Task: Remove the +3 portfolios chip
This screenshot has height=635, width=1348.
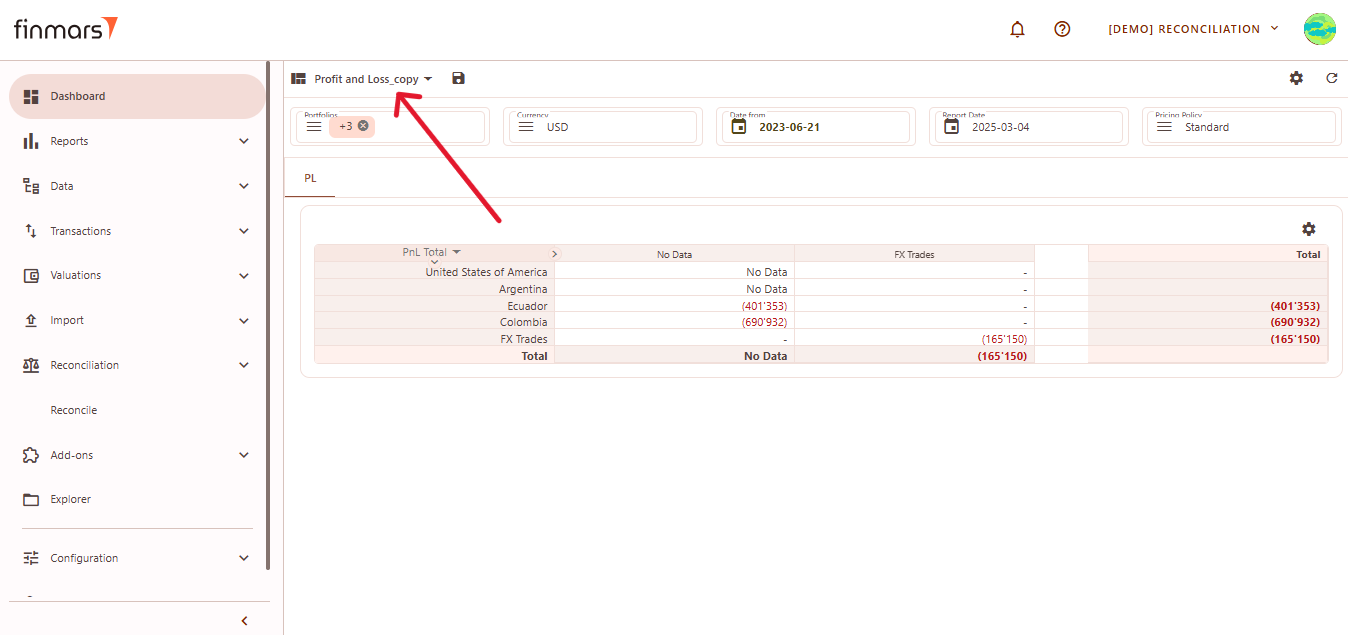Action: pos(363,126)
